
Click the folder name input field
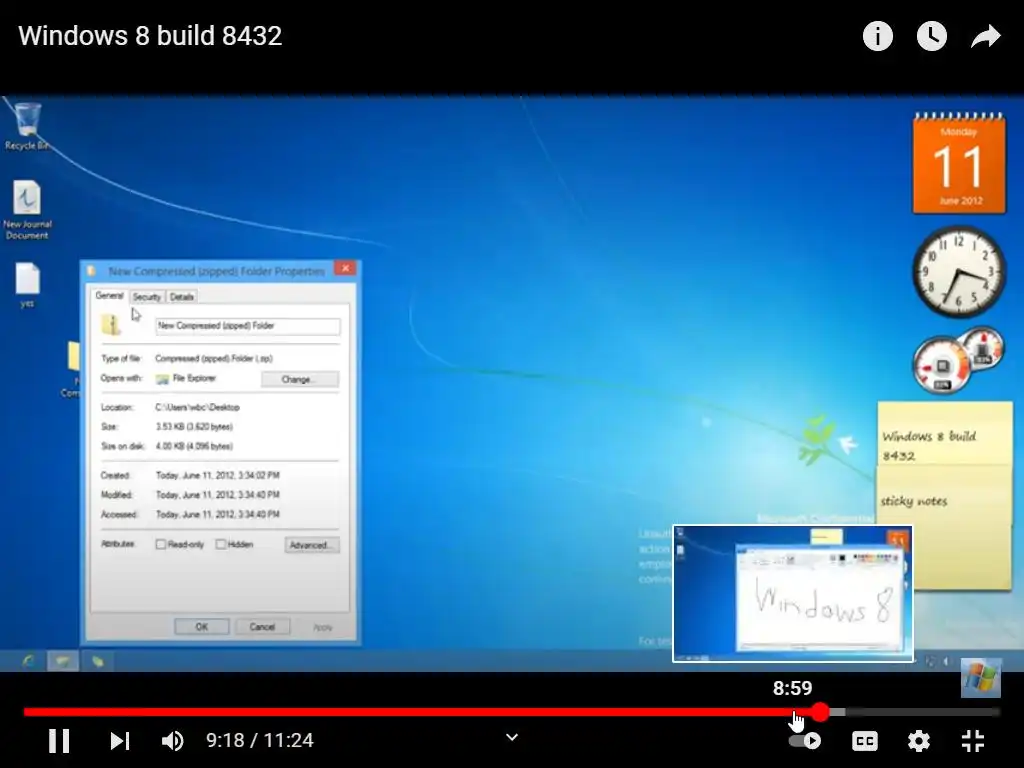[x=248, y=326]
